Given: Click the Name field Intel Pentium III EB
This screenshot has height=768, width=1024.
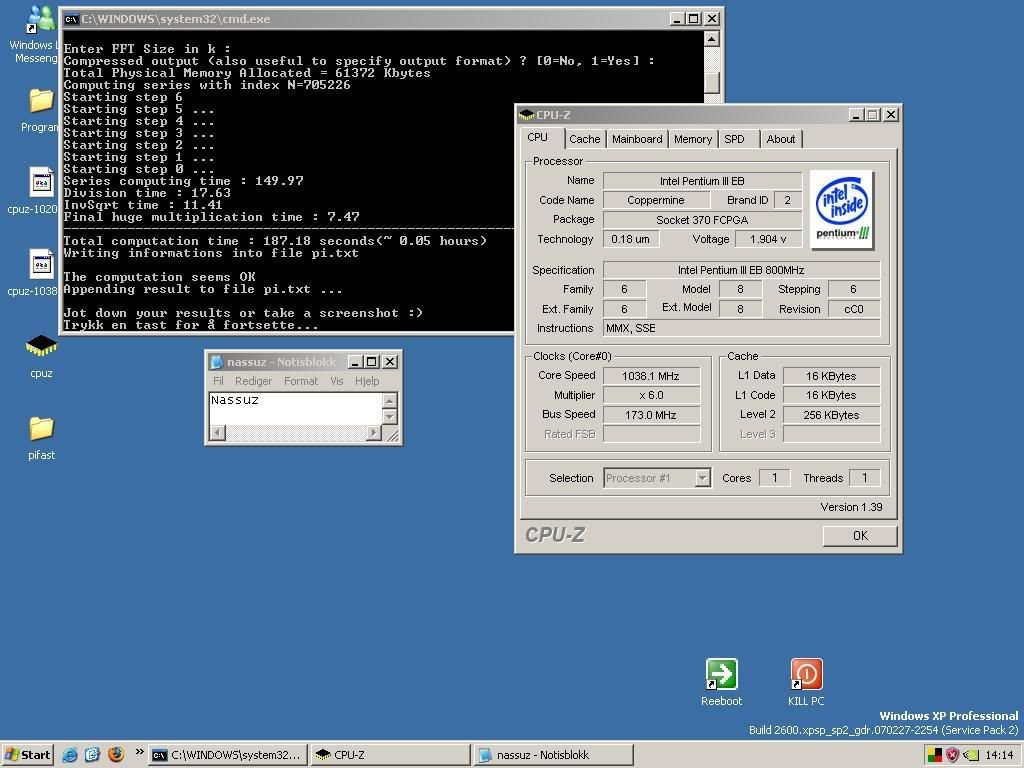Looking at the screenshot, I should coord(702,181).
